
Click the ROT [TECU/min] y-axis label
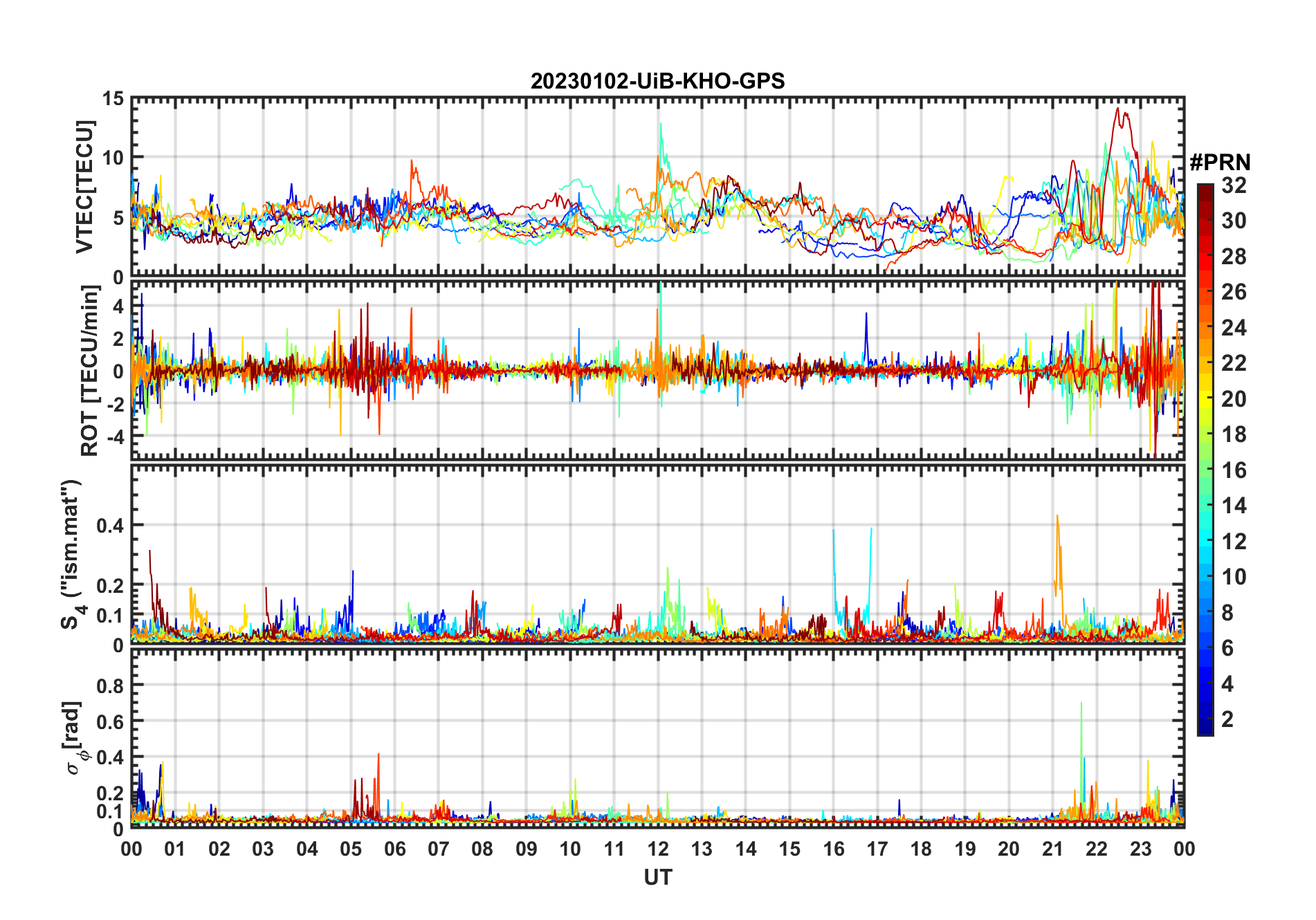click(x=89, y=371)
